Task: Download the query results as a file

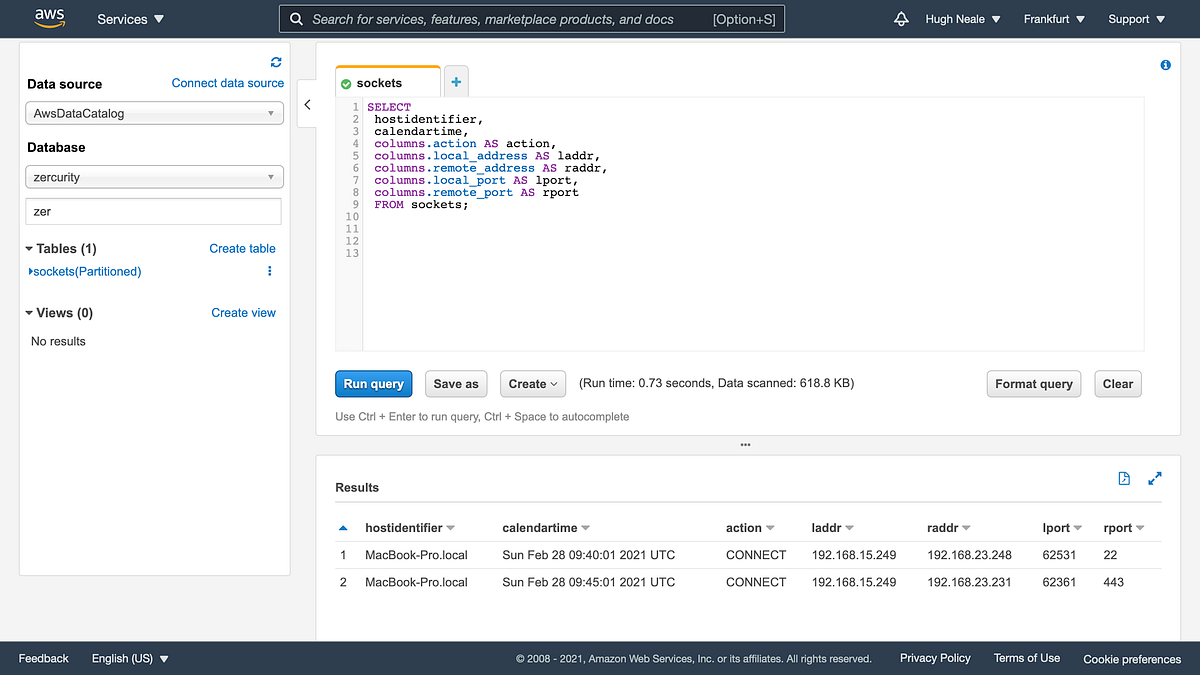Action: pyautogui.click(x=1124, y=479)
